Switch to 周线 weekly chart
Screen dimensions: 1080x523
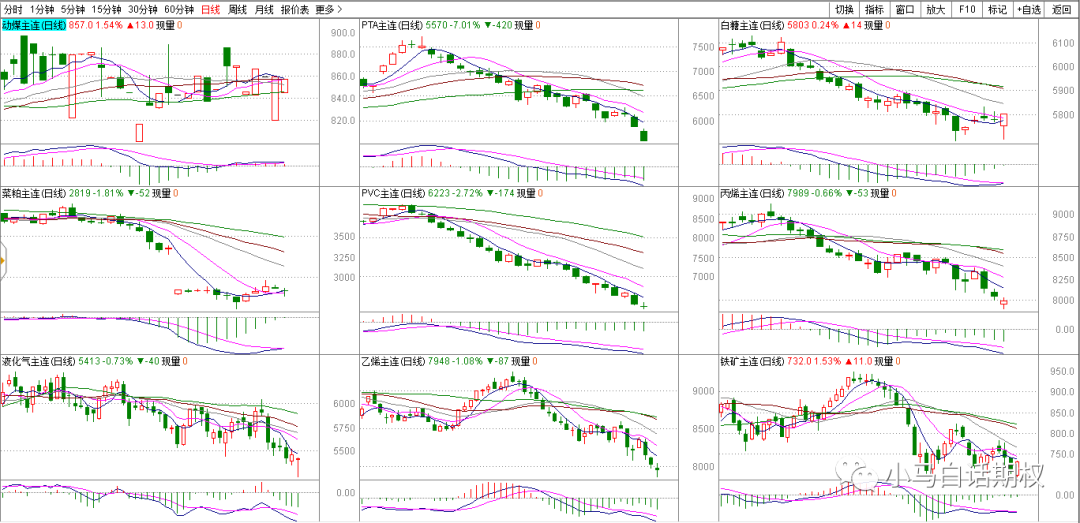coord(237,9)
